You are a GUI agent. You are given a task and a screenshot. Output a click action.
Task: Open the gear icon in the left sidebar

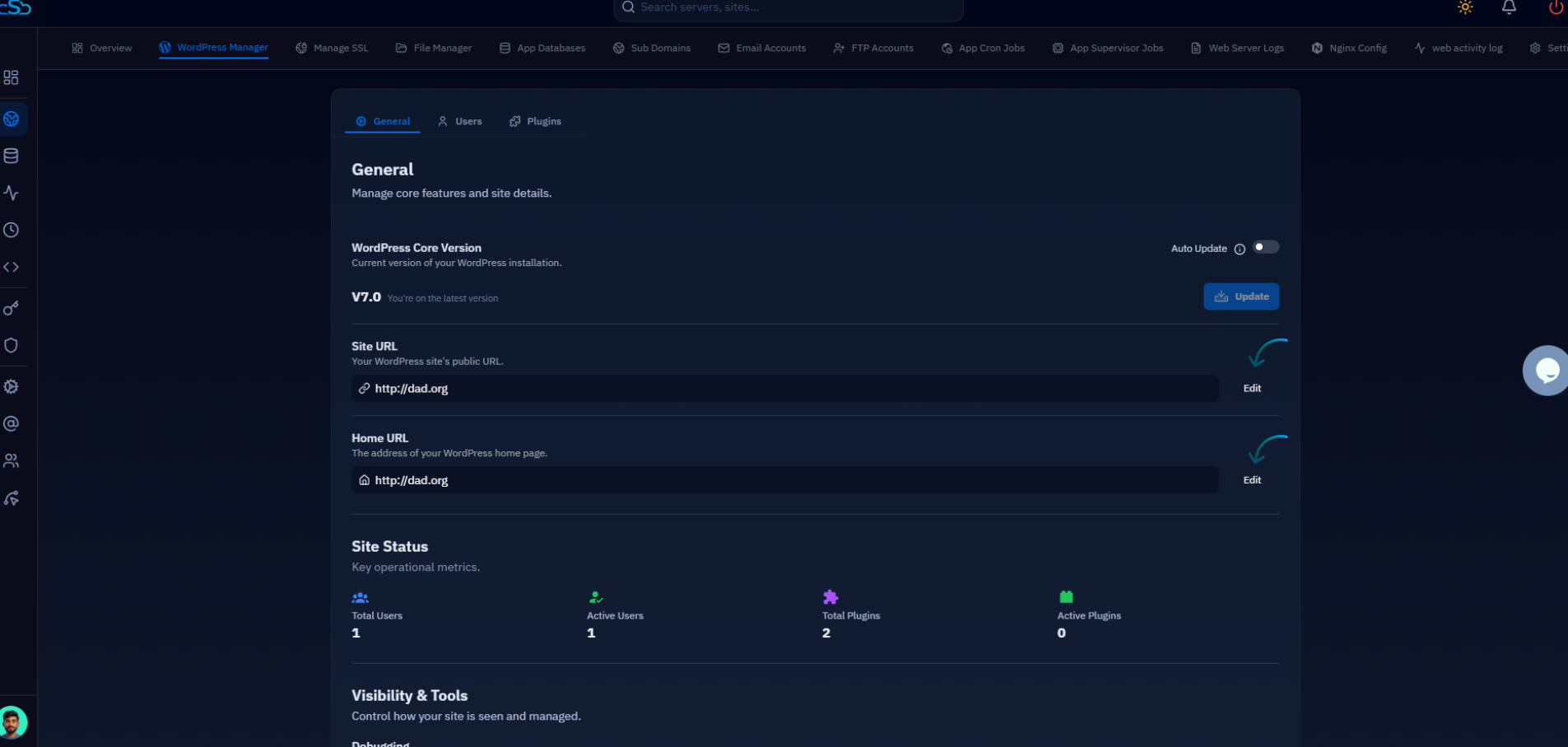pos(11,386)
